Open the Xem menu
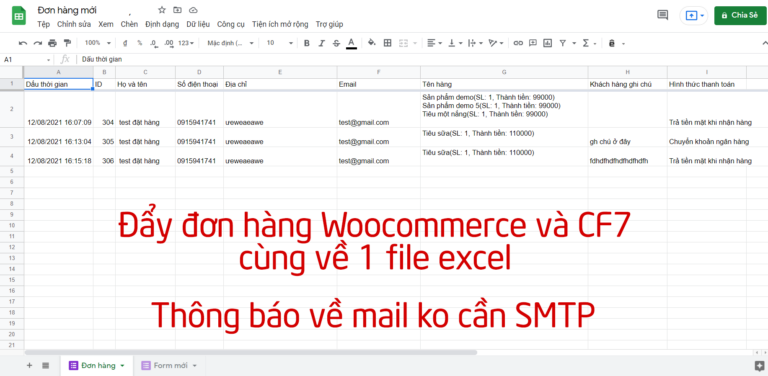Image resolution: width=768 pixels, height=376 pixels. coord(106,24)
